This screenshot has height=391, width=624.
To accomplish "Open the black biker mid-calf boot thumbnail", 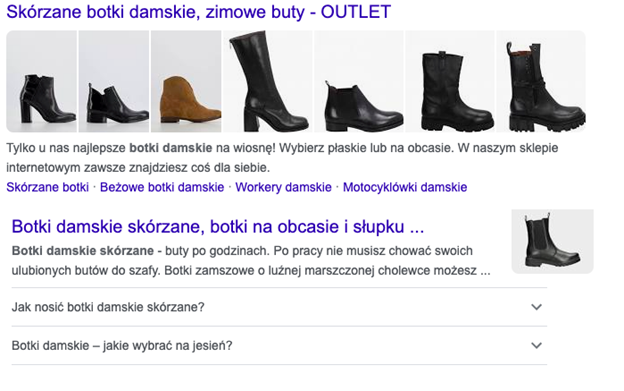I will (450, 81).
